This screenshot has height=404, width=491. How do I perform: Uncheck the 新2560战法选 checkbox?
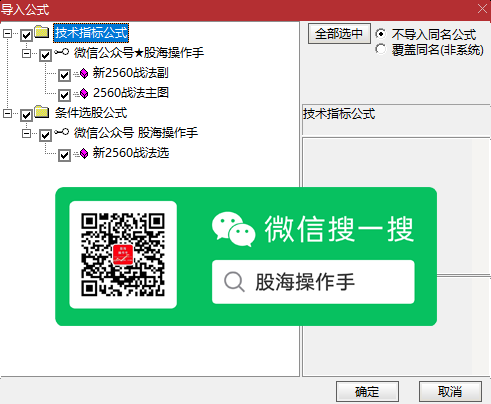point(64,155)
